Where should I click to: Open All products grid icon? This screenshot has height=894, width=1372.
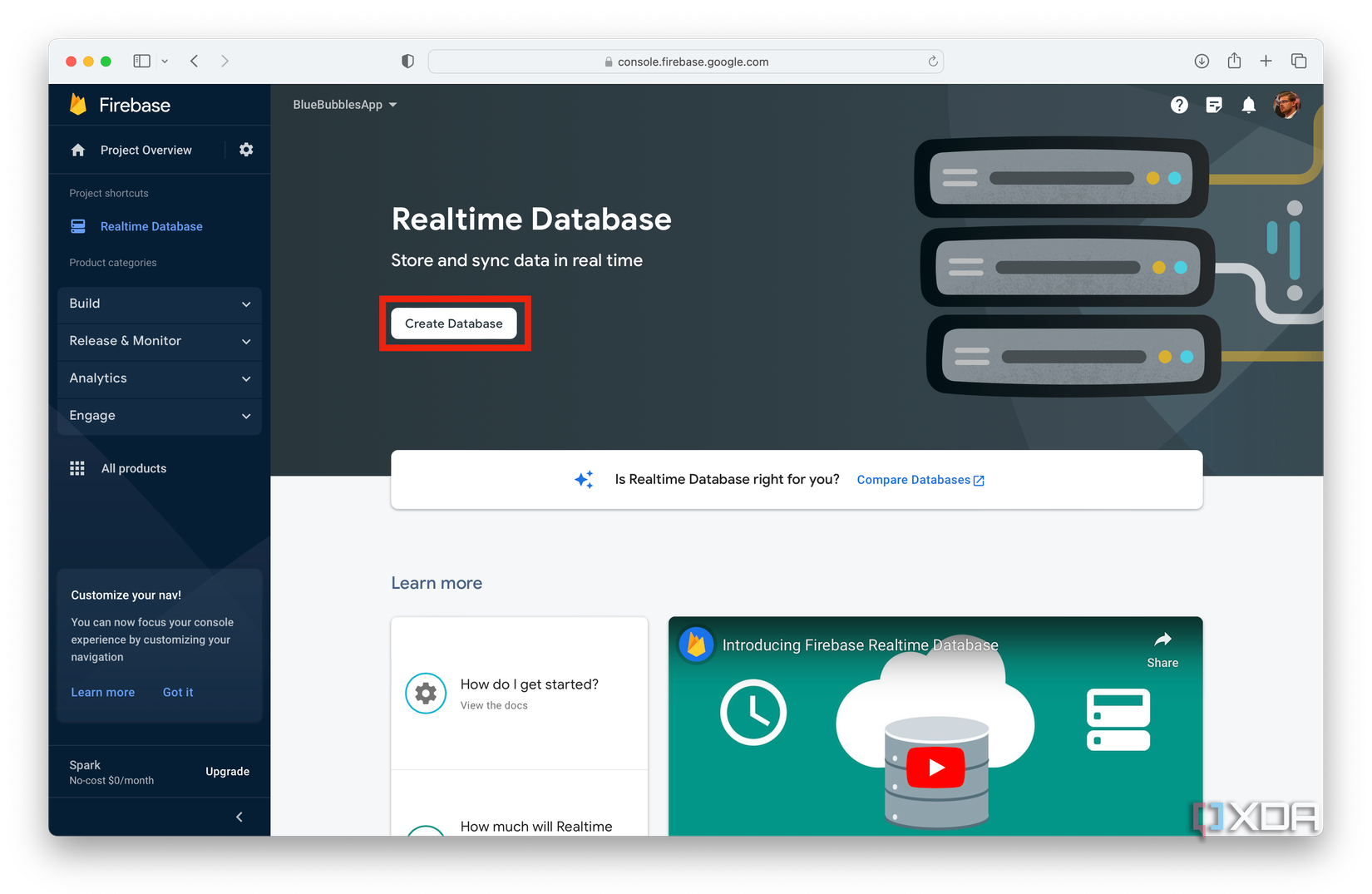click(x=77, y=468)
